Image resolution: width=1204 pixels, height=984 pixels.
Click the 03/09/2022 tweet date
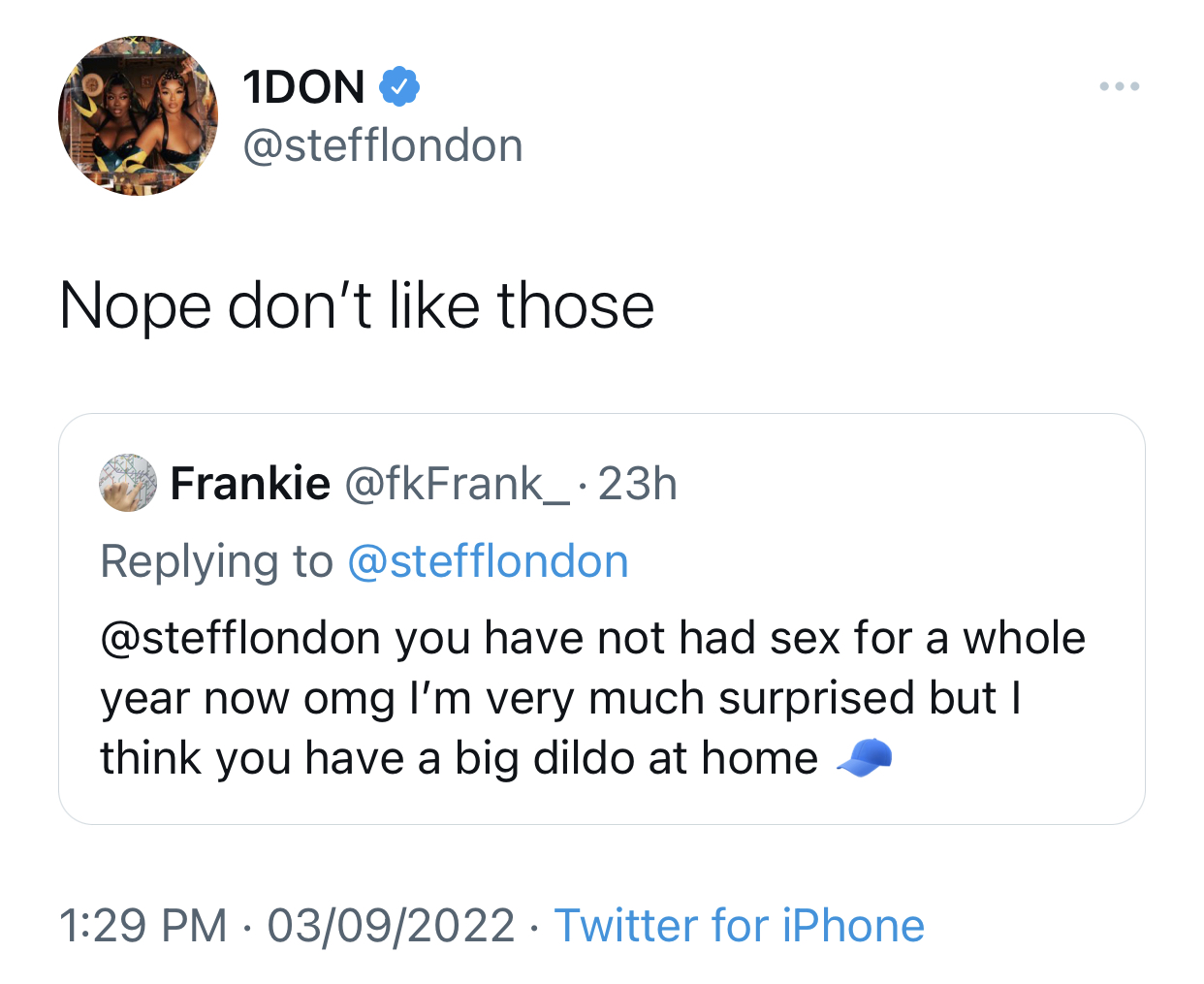coord(391,925)
